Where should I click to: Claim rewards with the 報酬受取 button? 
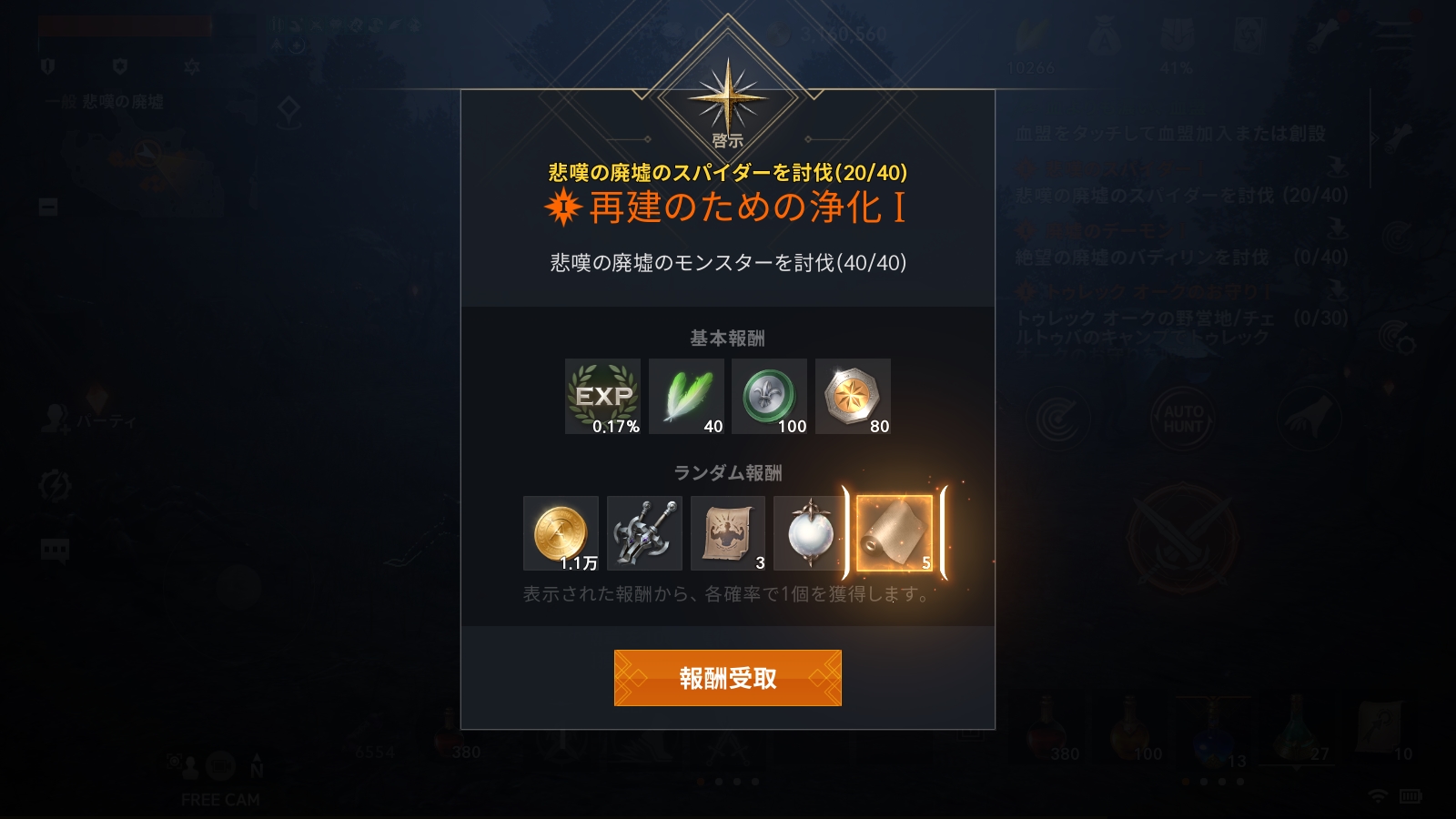728,678
